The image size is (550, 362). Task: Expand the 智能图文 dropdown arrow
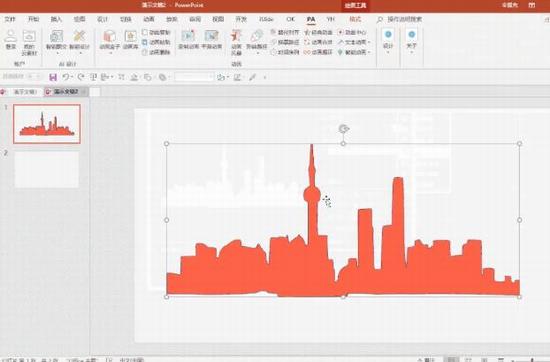coord(57,53)
